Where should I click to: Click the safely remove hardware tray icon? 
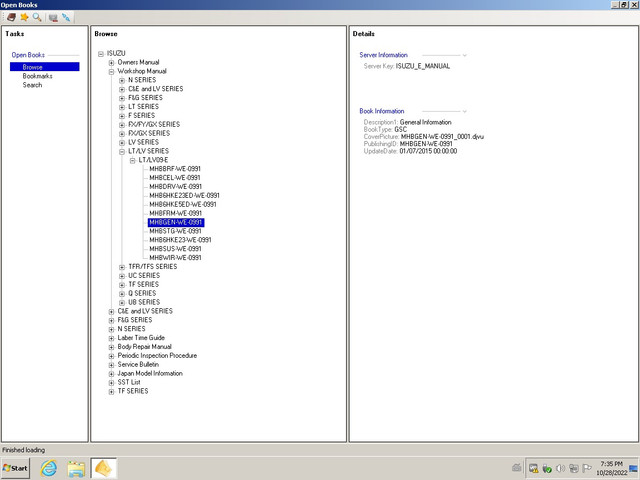(x=547, y=468)
